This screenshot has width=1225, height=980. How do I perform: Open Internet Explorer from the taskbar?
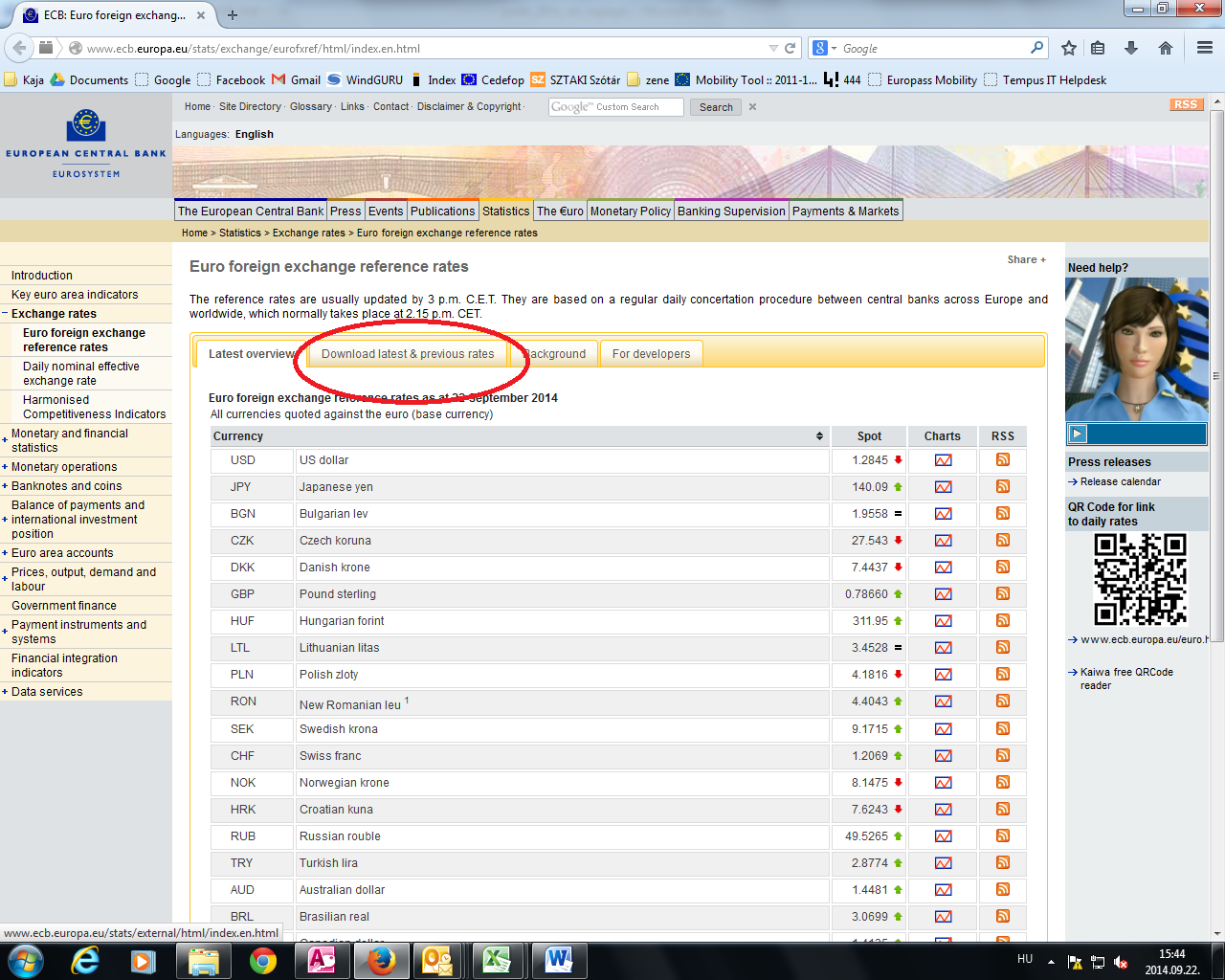coord(86,961)
